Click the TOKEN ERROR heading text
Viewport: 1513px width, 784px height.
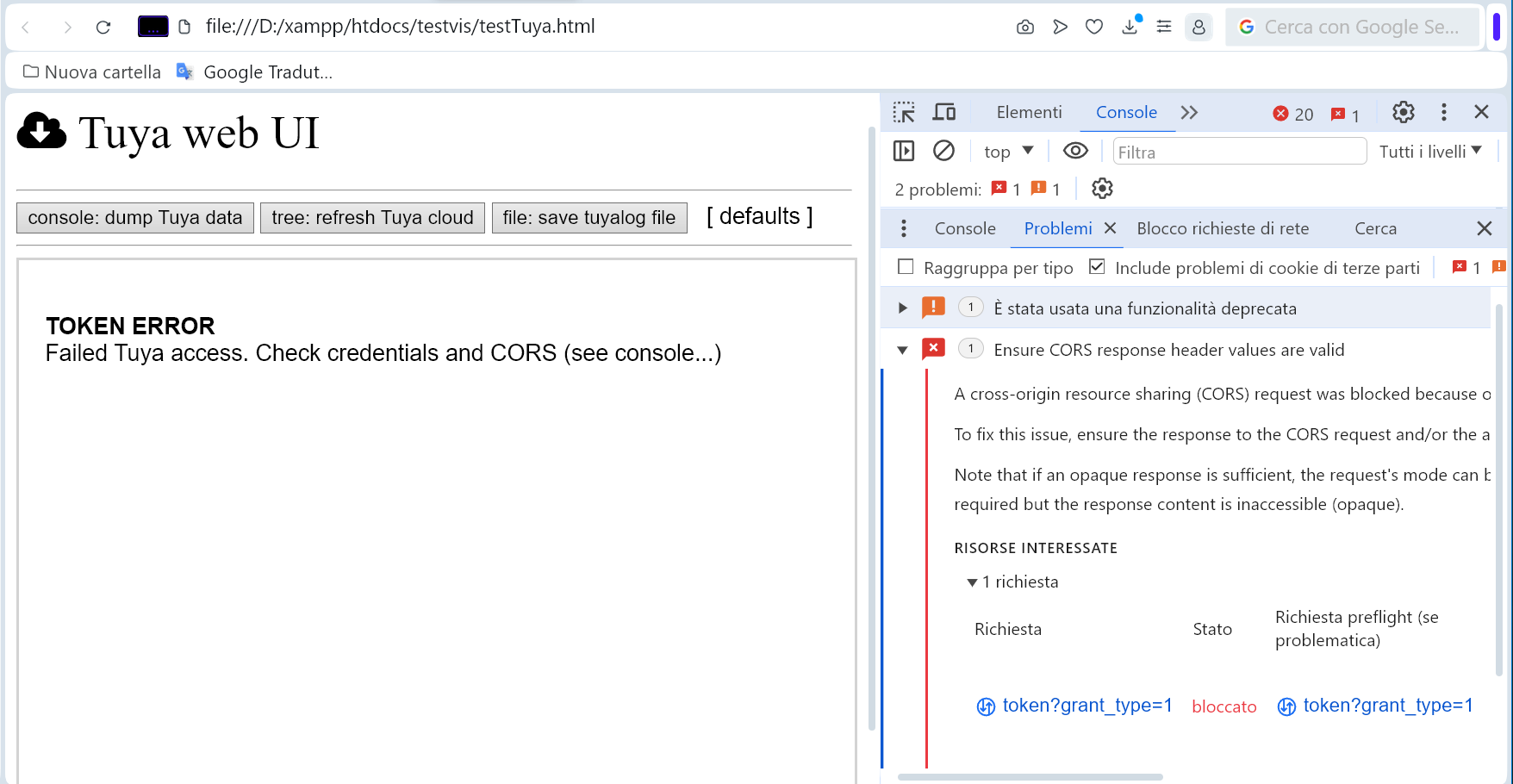tap(130, 326)
